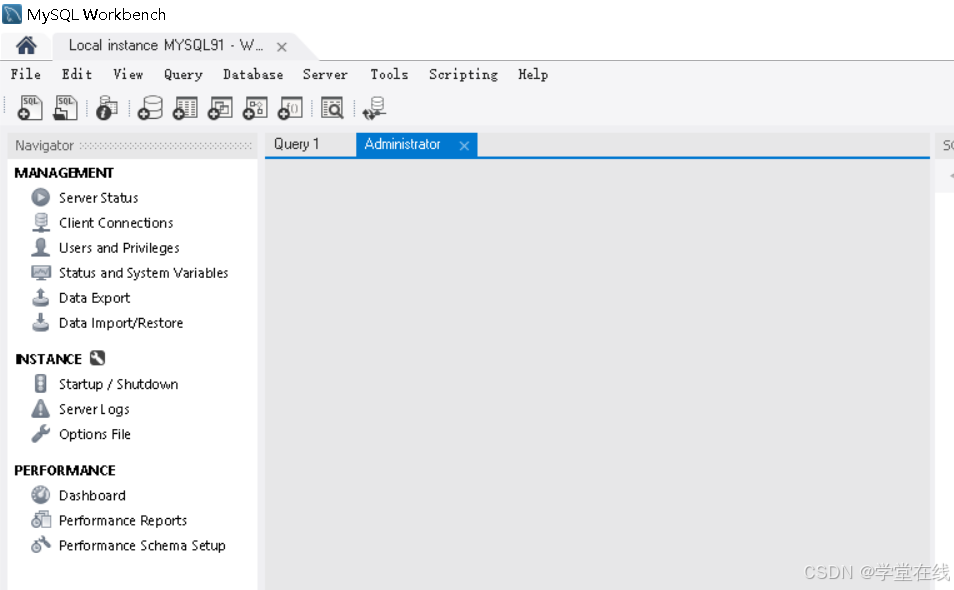Screen dimensions: 954x590
Task: Open the Server menu
Action: [x=326, y=74]
